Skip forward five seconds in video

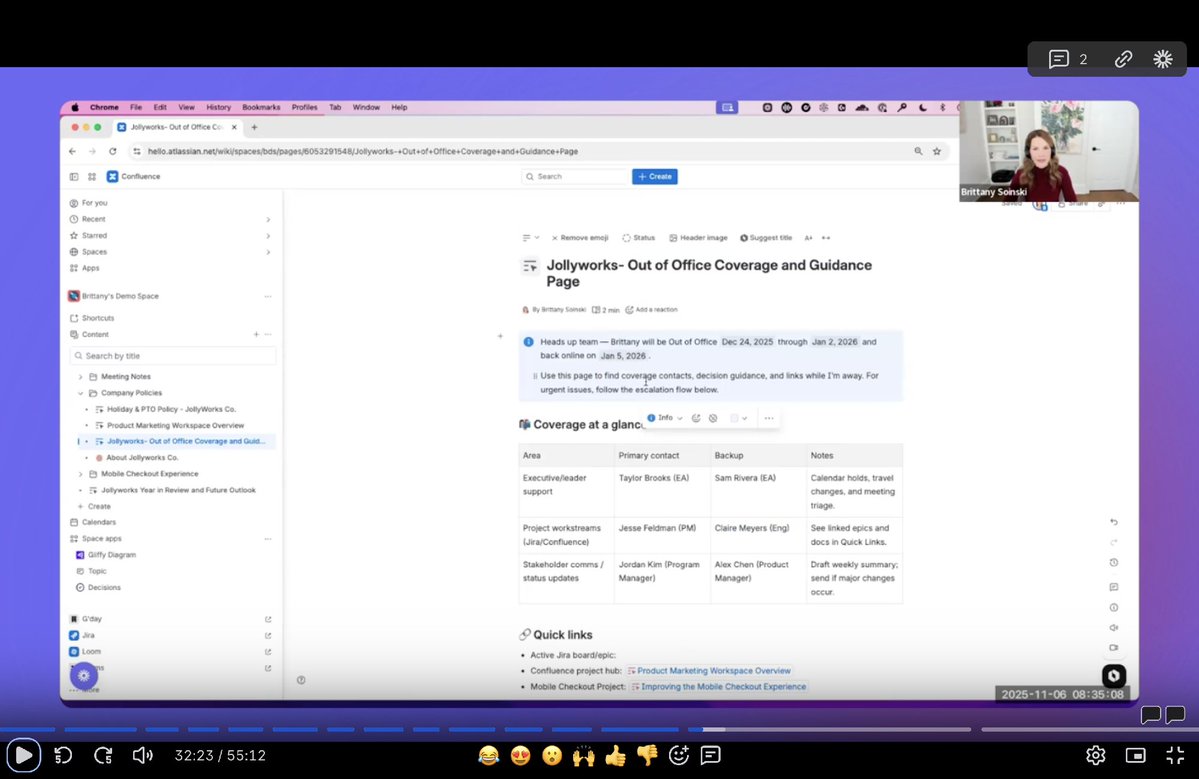click(x=103, y=755)
